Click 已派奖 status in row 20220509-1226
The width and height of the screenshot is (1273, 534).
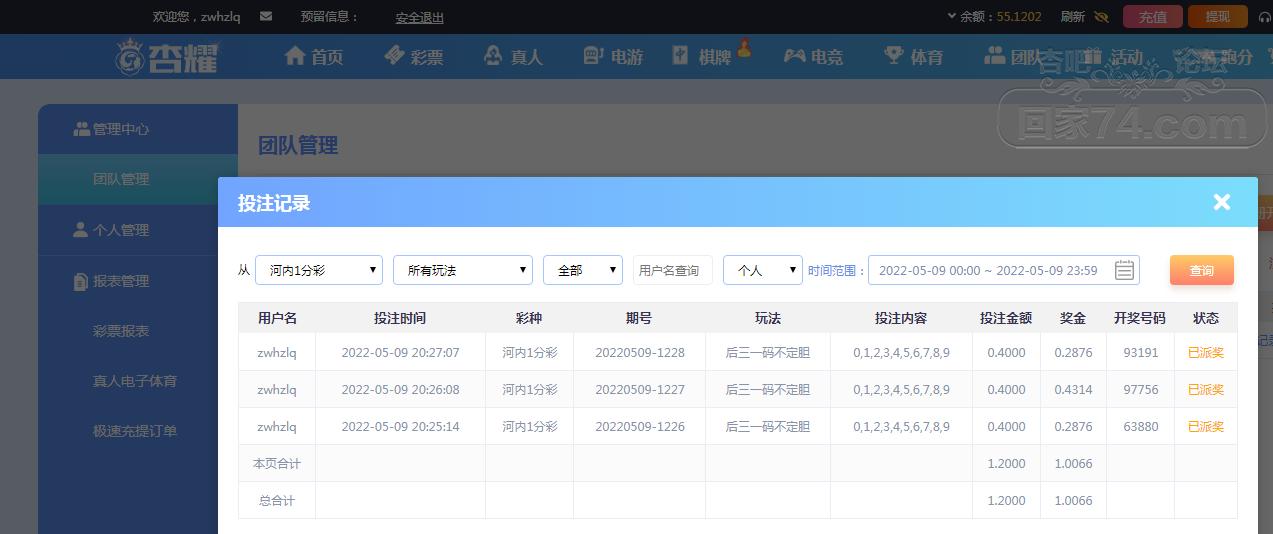[x=1206, y=426]
